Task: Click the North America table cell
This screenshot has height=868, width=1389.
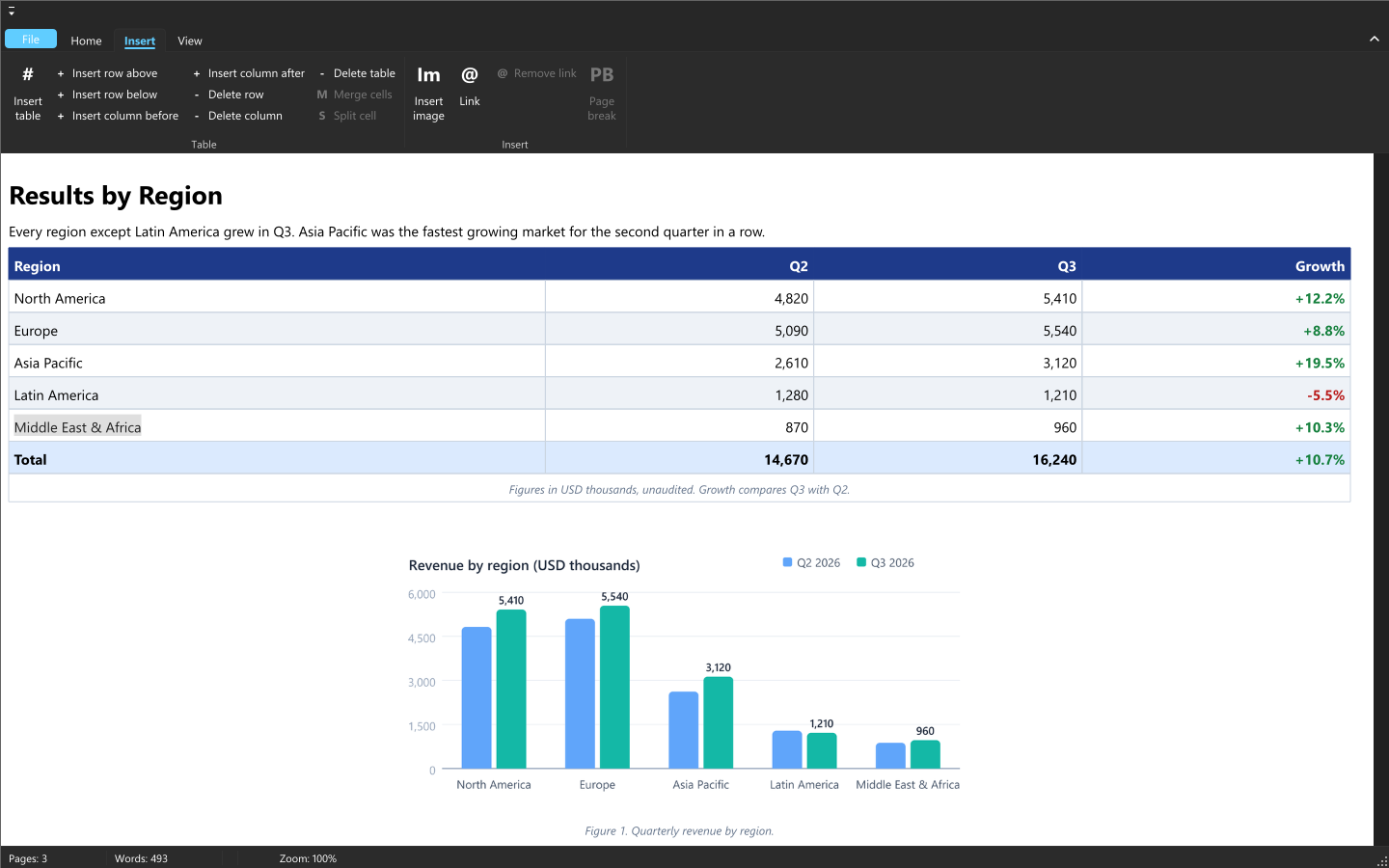Action: coord(277,298)
